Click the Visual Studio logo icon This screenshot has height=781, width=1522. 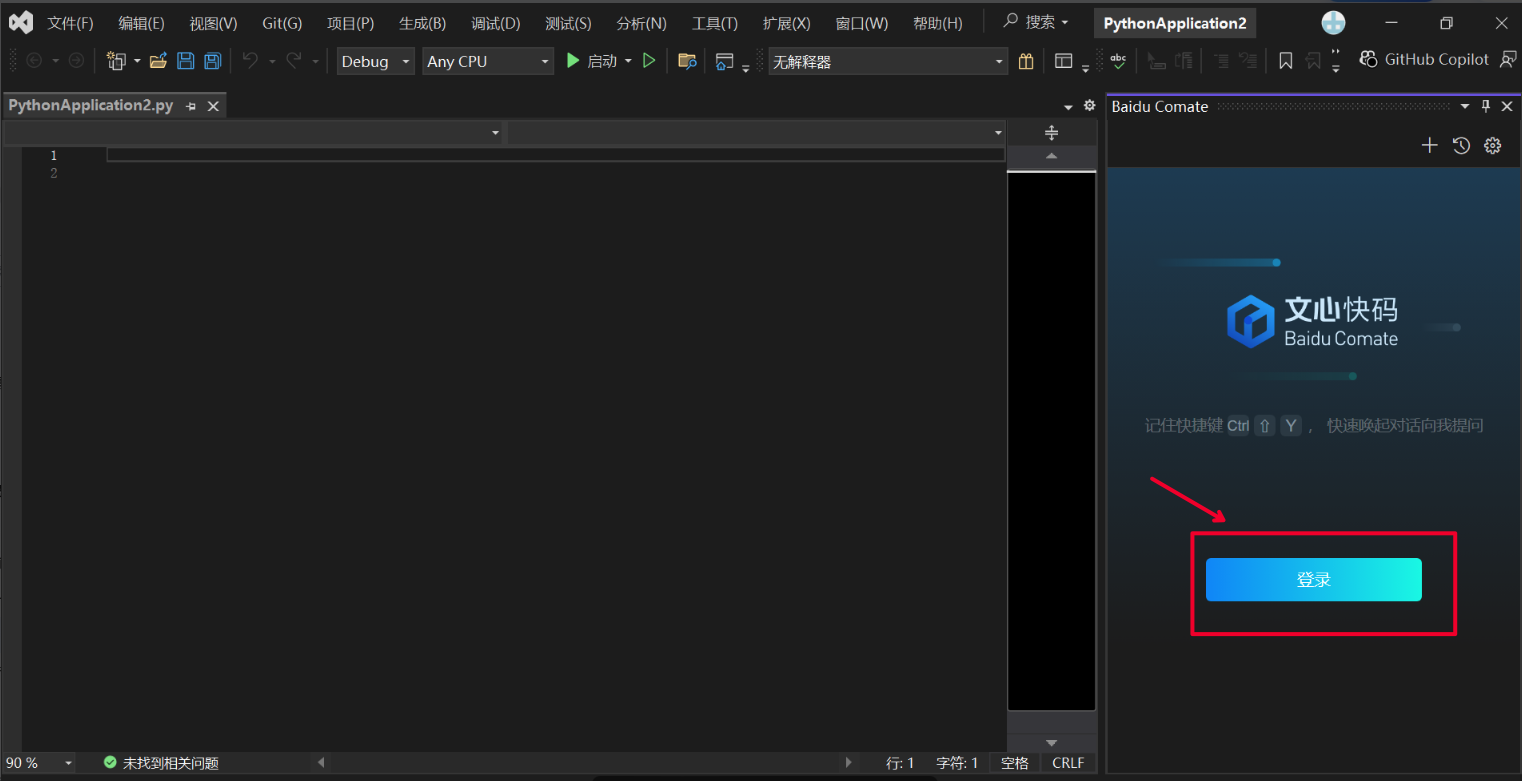[21, 22]
